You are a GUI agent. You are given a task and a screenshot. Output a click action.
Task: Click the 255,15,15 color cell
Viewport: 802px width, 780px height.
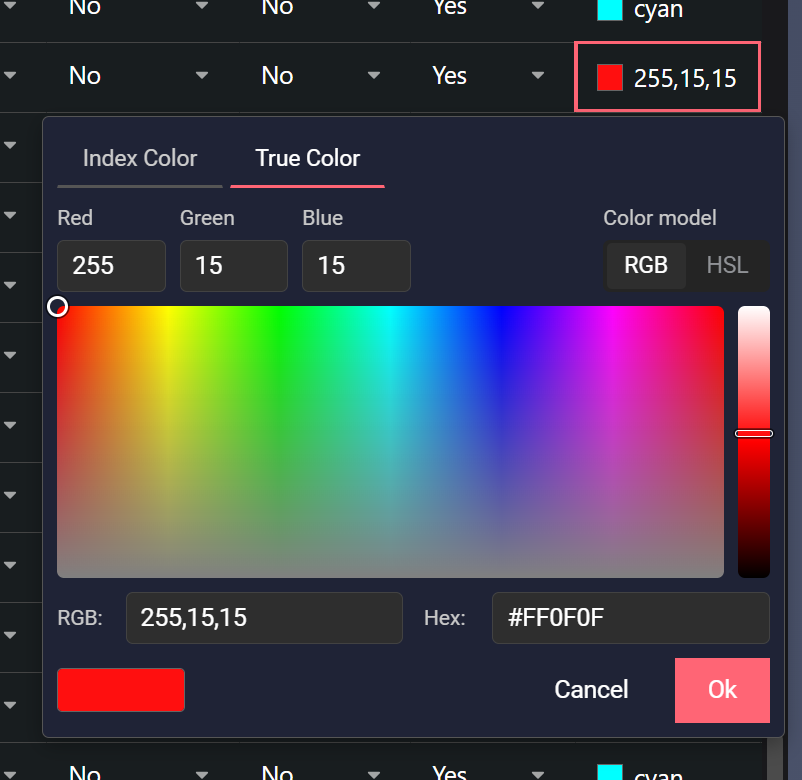667,77
